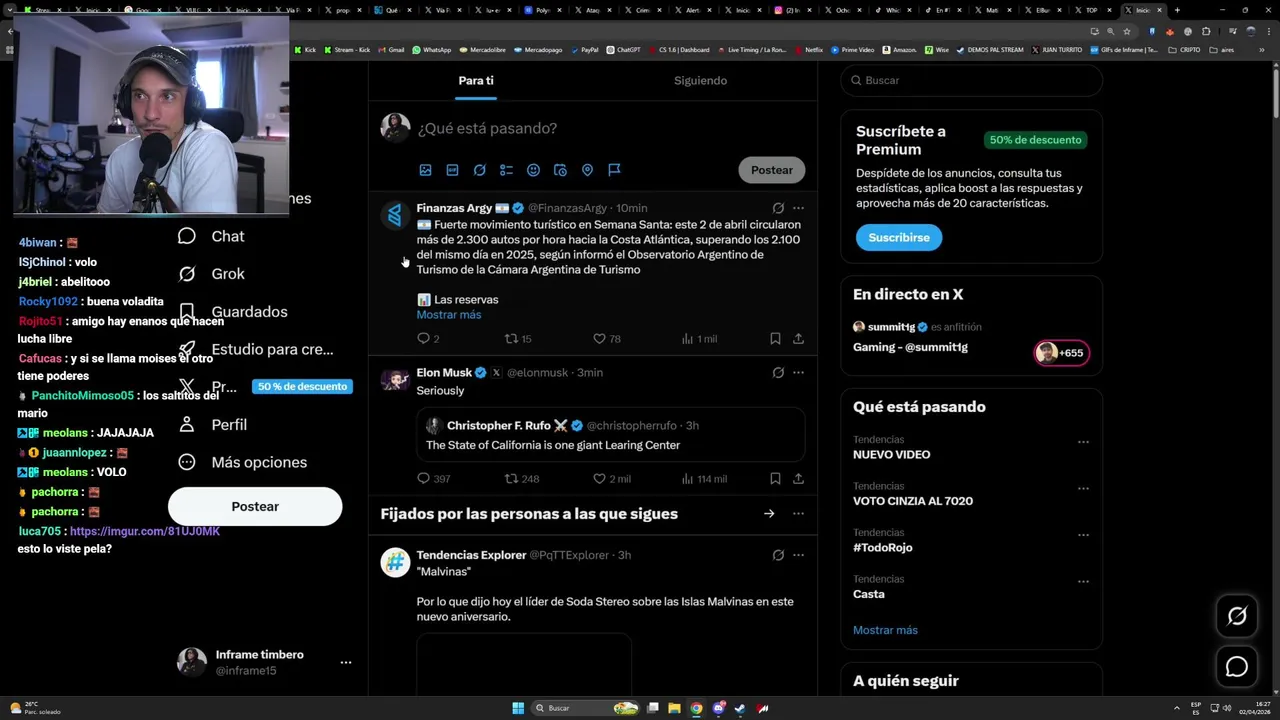Open options for Casta trend
1280x720 pixels.
pyautogui.click(x=1083, y=582)
